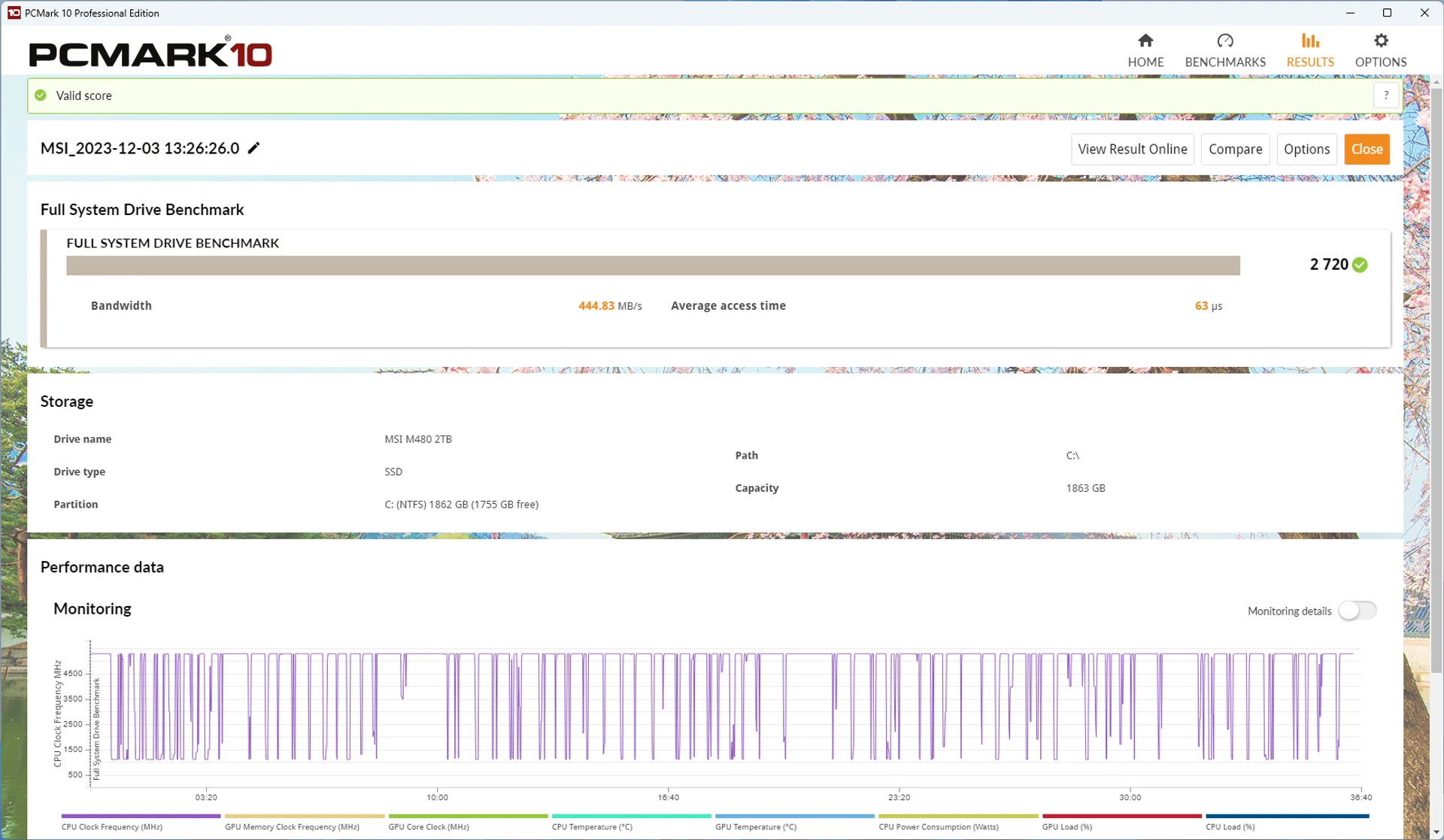Click the PCMark 10 logo

(150, 53)
